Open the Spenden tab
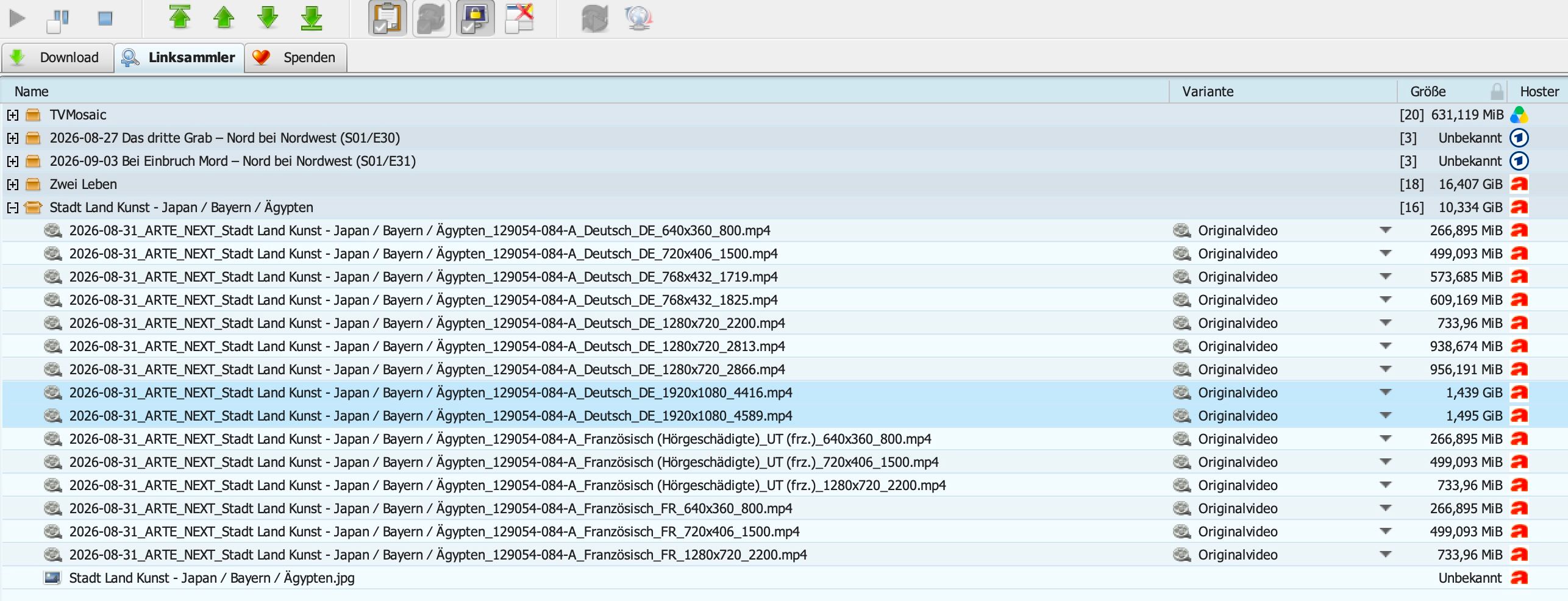This screenshot has height=601, width=1568. pyautogui.click(x=296, y=58)
